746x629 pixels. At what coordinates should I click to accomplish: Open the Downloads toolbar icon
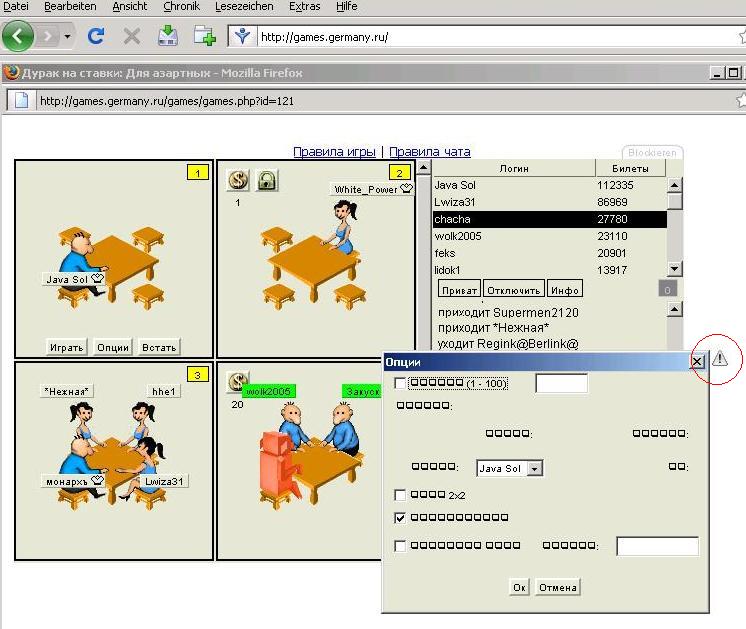pos(167,36)
